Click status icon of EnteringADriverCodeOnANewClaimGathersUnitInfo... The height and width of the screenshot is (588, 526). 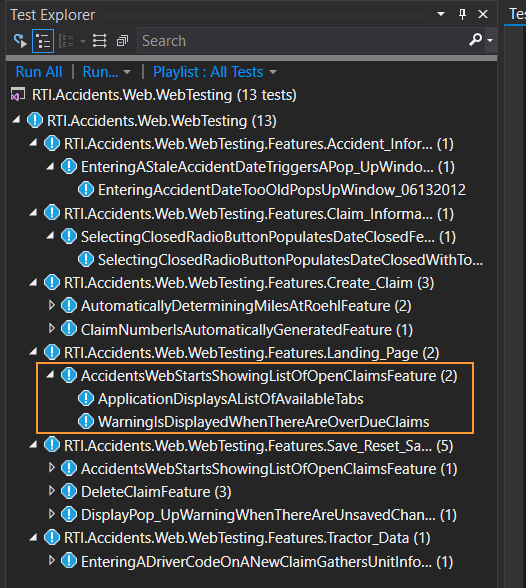click(x=69, y=561)
